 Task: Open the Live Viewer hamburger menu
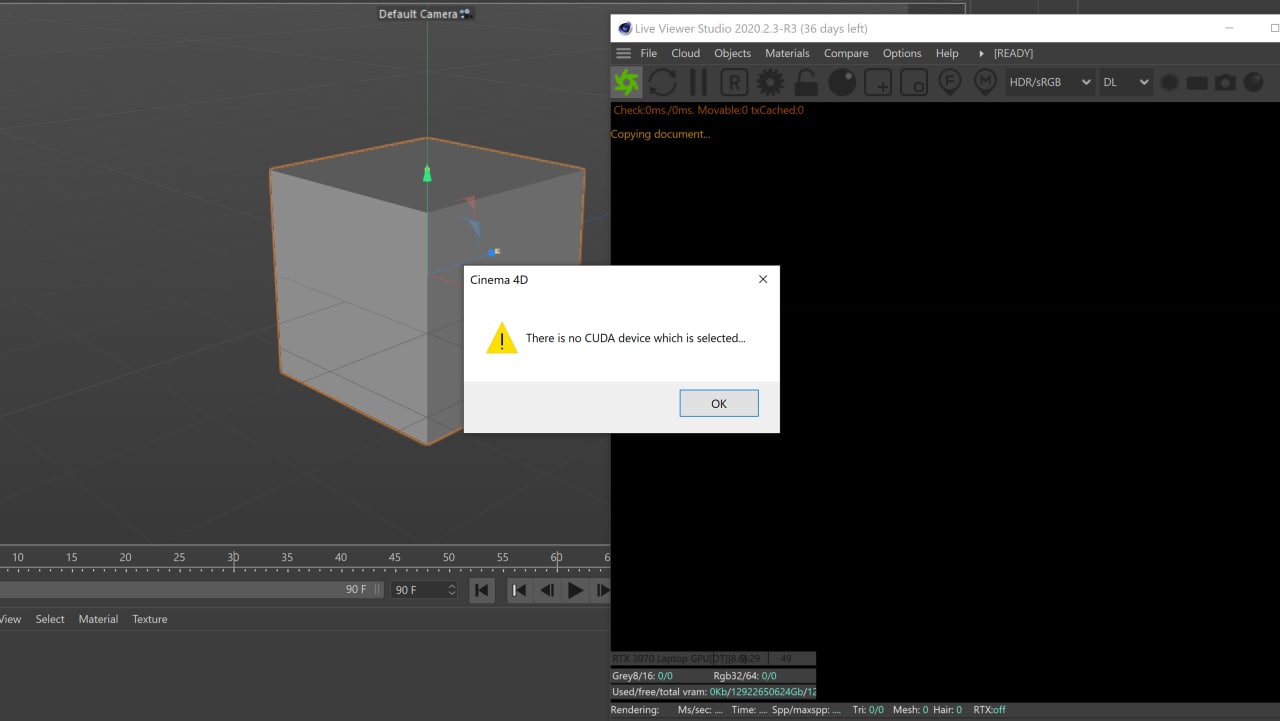624,53
